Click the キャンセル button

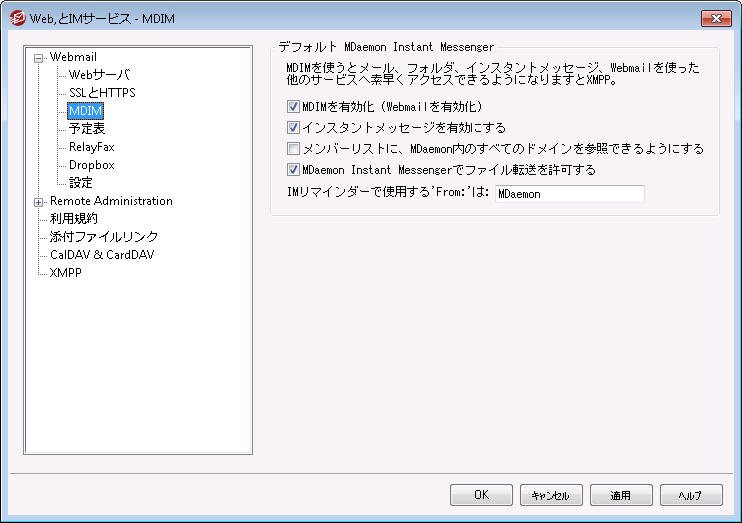(x=551, y=495)
